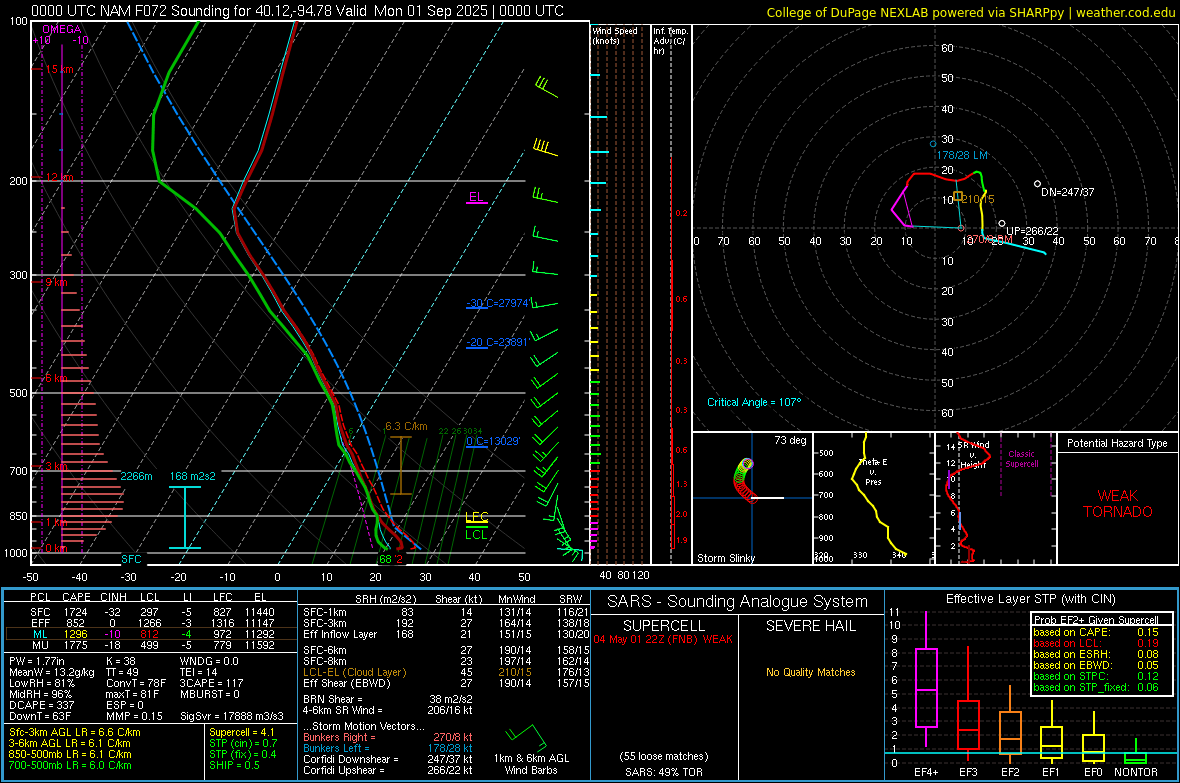Click the 178/28 LM hodograph label
This screenshot has width=1180, height=783.
962,155
